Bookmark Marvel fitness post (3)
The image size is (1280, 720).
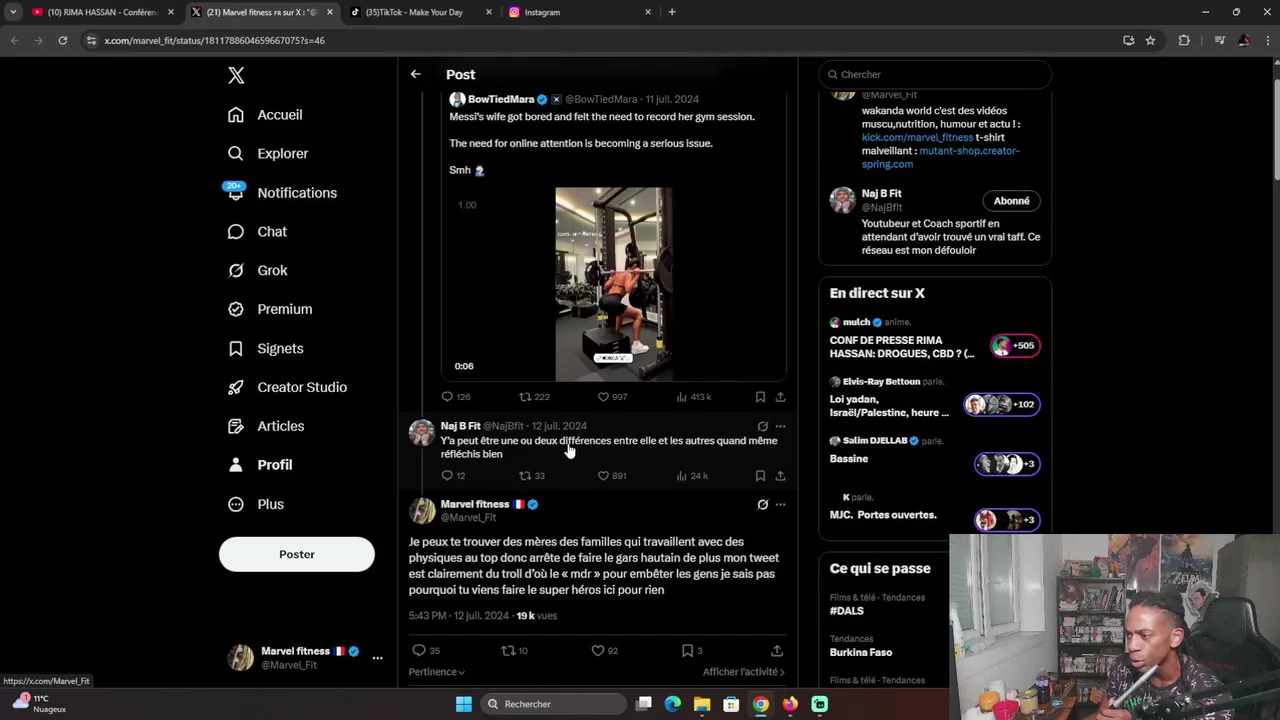[x=687, y=651]
